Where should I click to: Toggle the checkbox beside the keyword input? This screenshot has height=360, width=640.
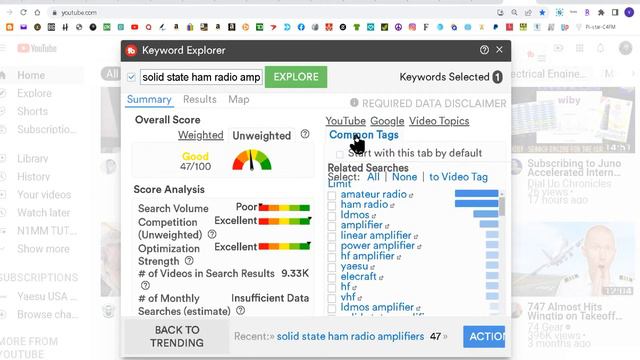point(131,77)
